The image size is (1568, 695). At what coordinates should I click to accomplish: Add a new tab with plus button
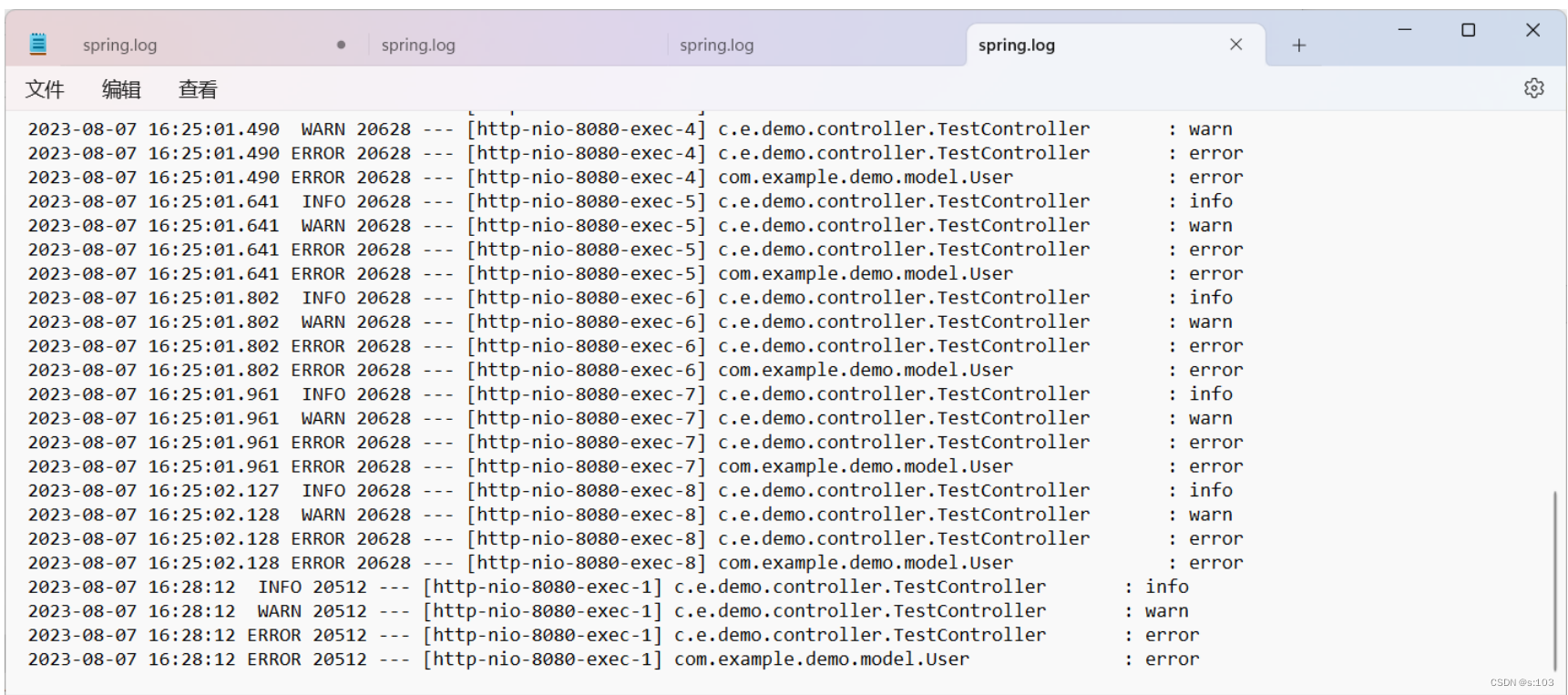(1299, 45)
